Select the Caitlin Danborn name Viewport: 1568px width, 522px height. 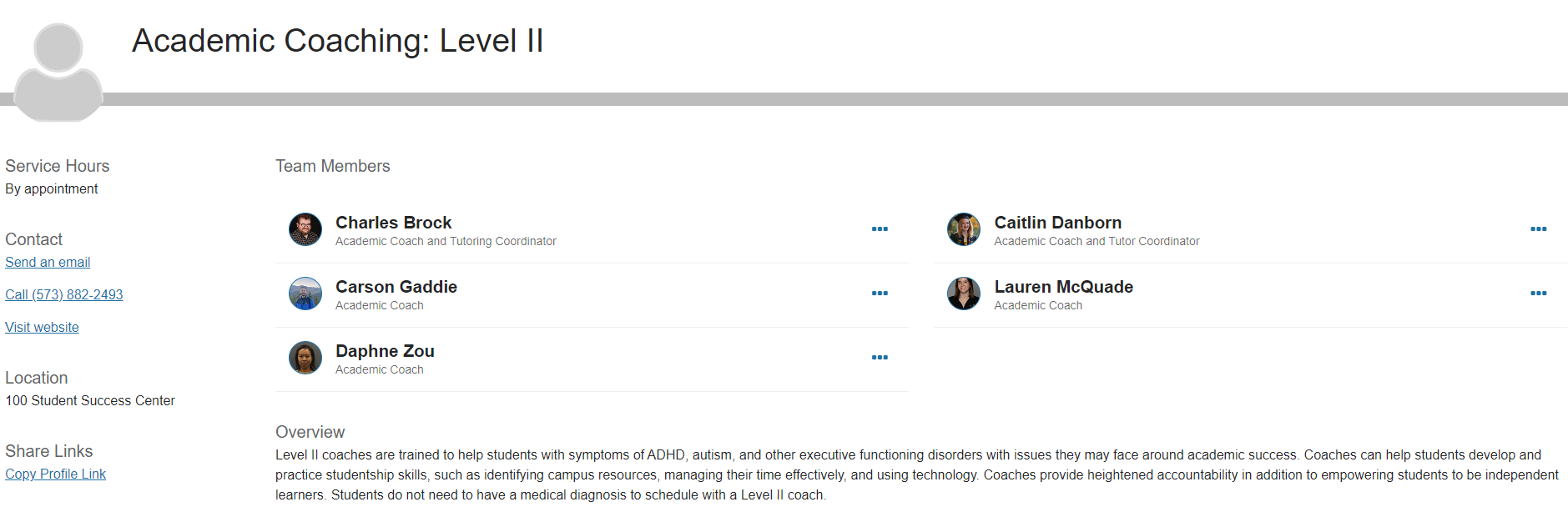click(1057, 223)
